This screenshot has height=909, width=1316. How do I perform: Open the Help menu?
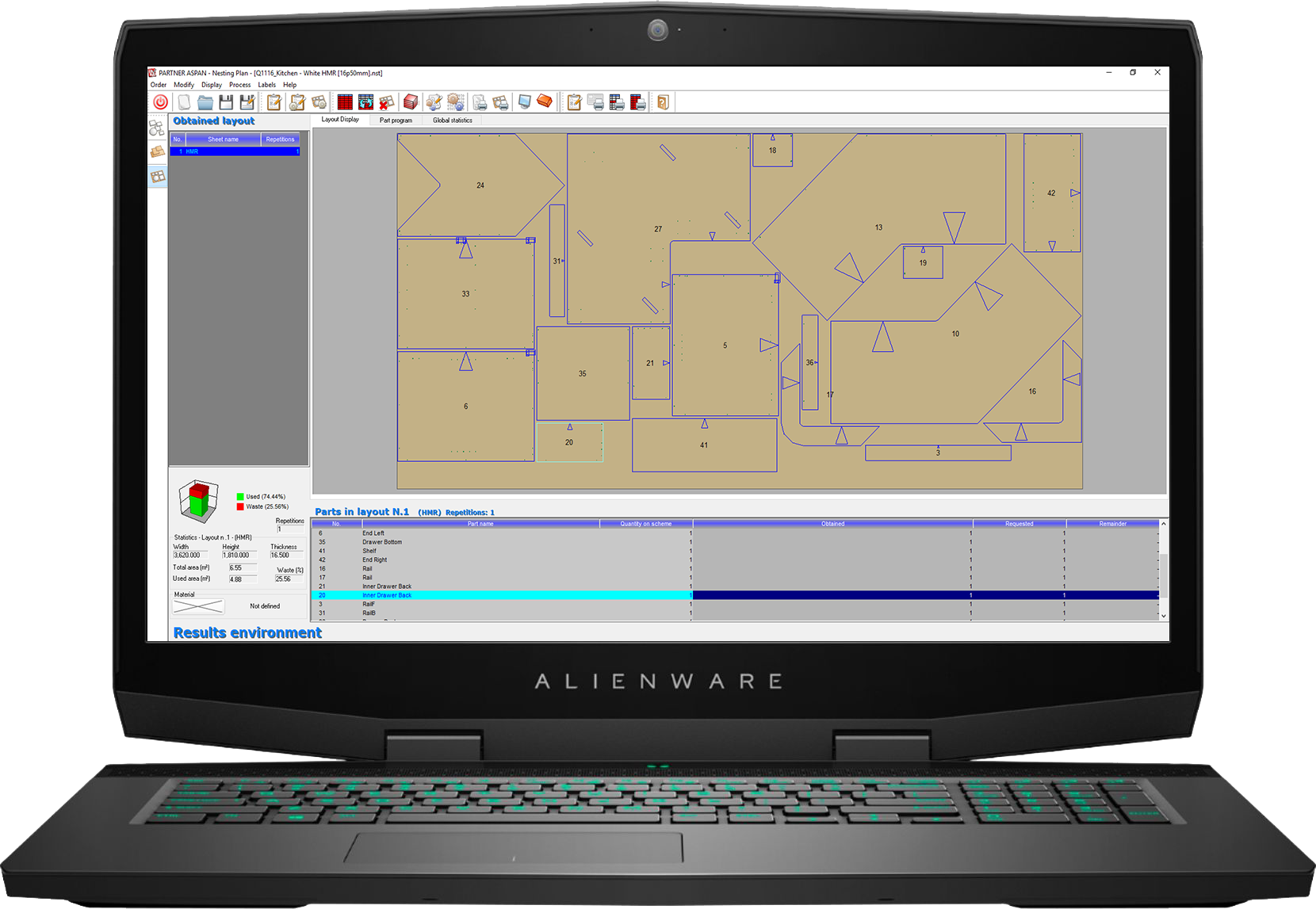[x=290, y=85]
